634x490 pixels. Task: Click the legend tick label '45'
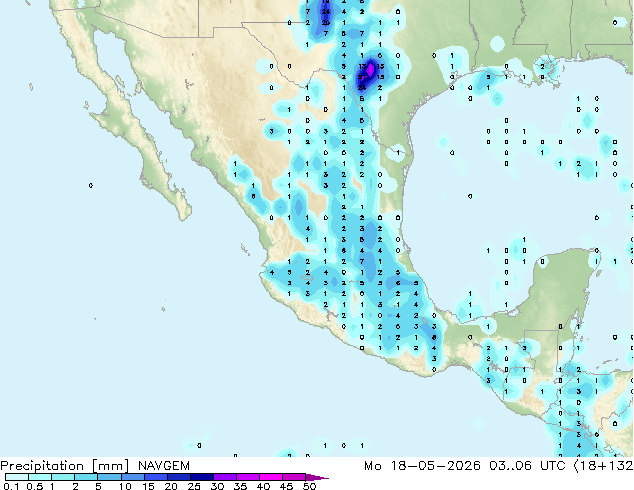pyautogui.click(x=286, y=486)
